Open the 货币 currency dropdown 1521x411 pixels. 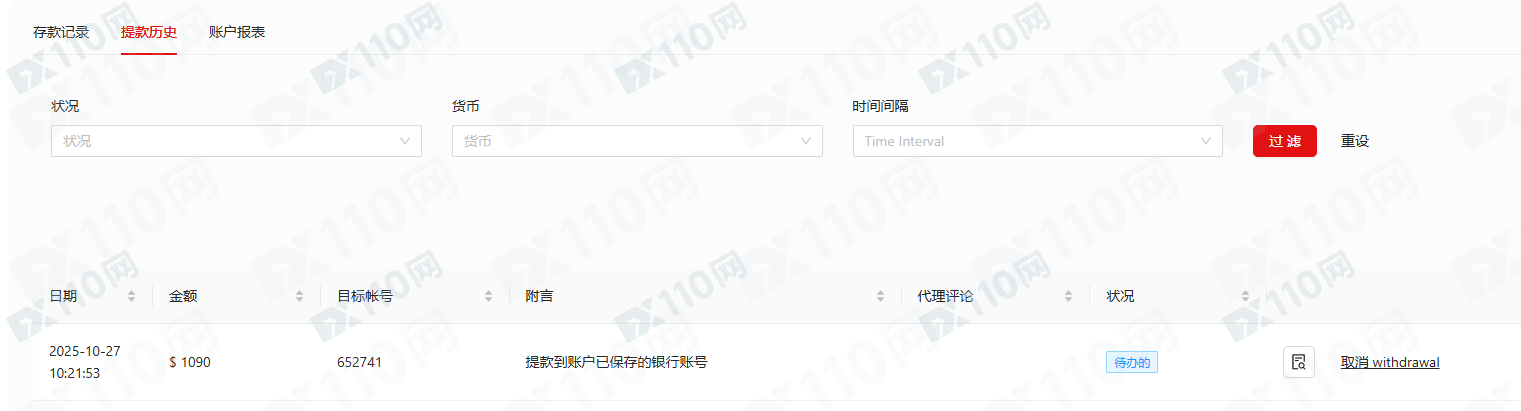637,141
